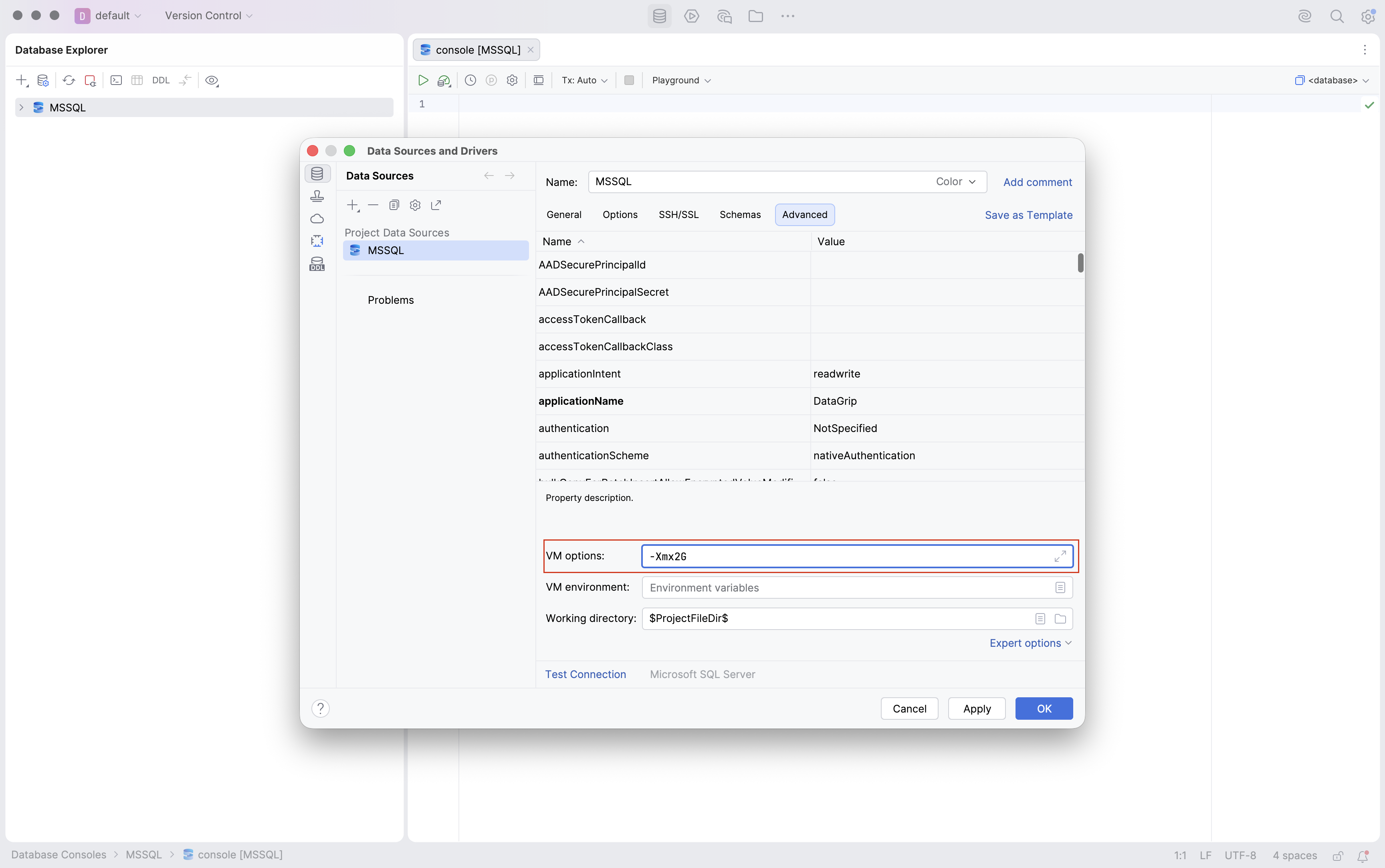This screenshot has width=1385, height=868.
Task: Expand the VM options field editor
Action: 1060,556
